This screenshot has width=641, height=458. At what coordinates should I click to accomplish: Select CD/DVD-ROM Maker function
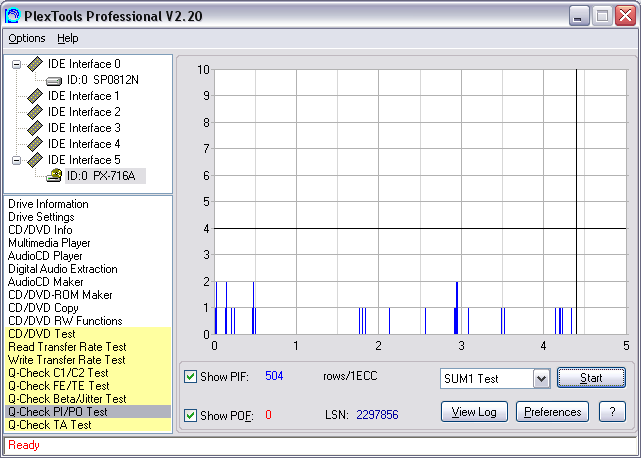pos(60,295)
